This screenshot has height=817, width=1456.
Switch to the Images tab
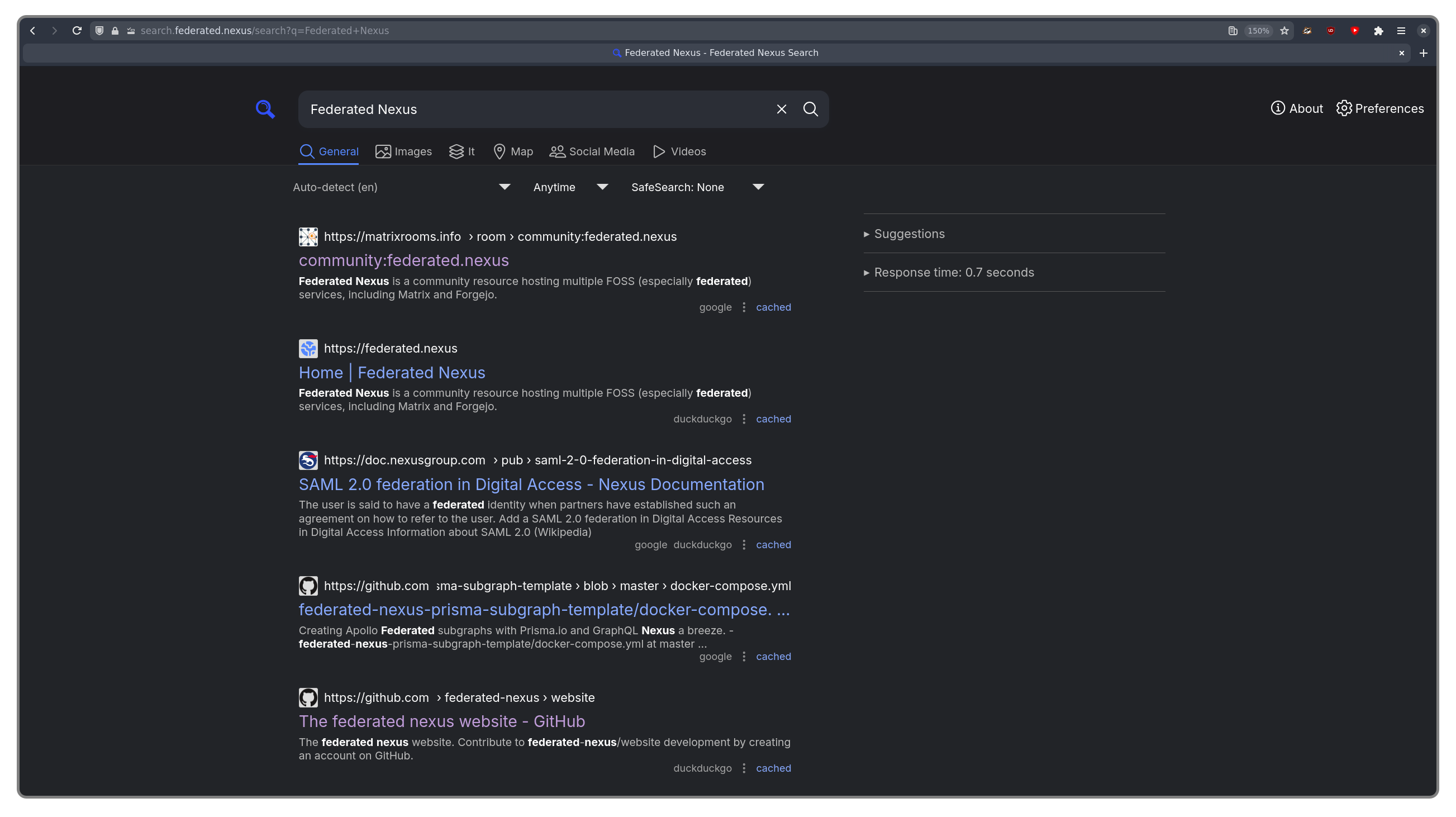pyautogui.click(x=403, y=151)
